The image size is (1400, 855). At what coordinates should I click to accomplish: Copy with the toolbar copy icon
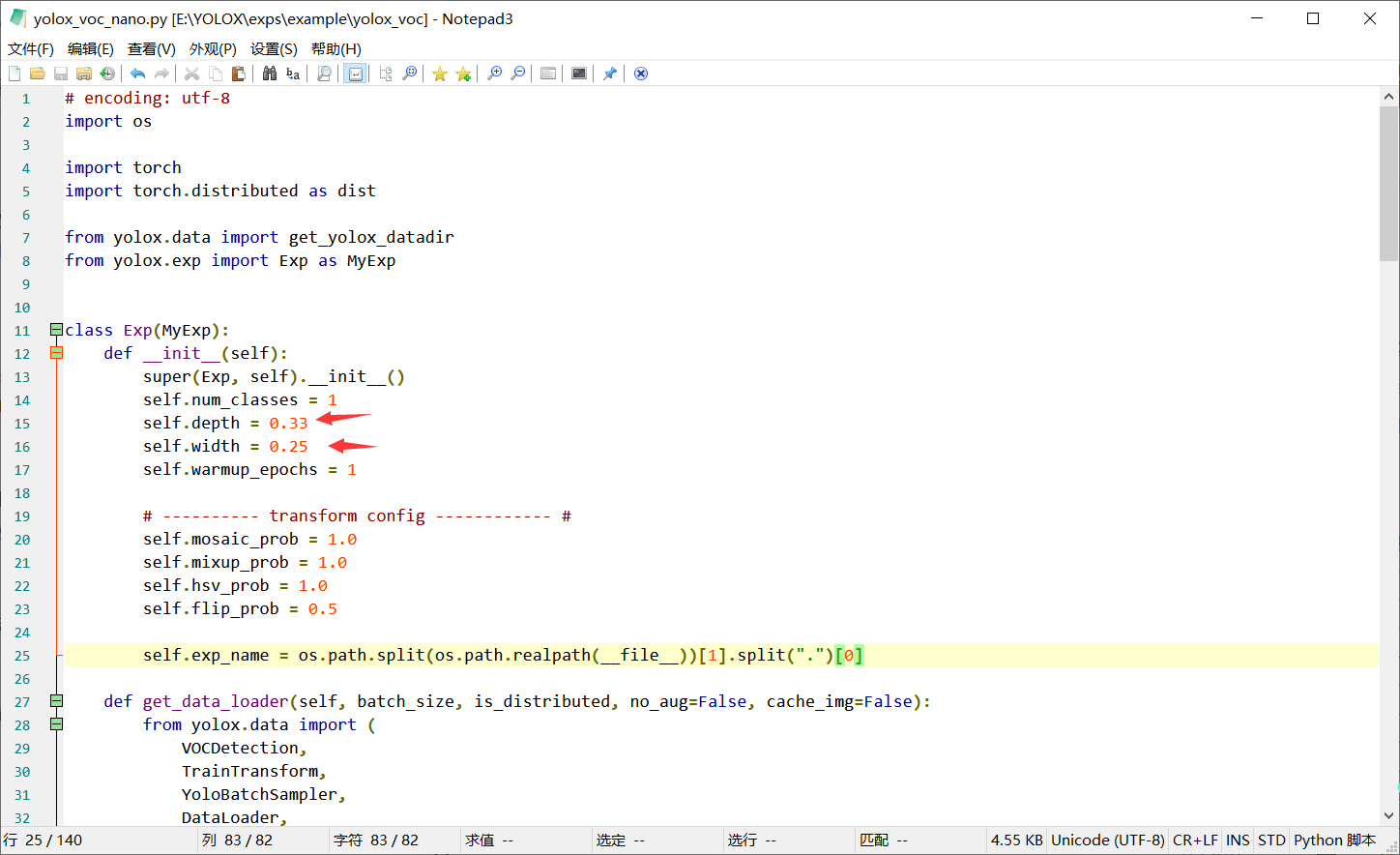(x=215, y=74)
